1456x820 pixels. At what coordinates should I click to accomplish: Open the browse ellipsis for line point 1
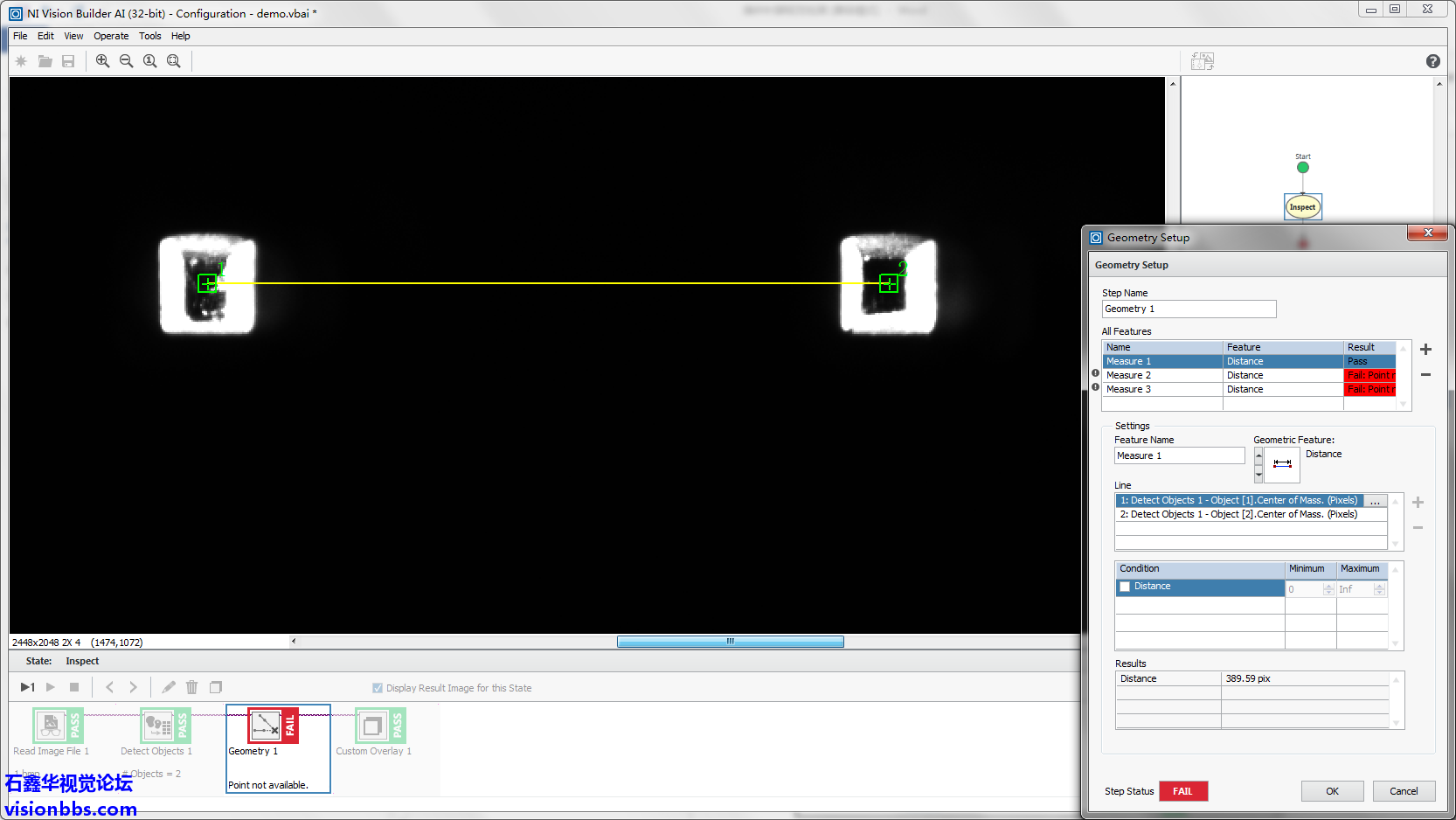[1375, 501]
